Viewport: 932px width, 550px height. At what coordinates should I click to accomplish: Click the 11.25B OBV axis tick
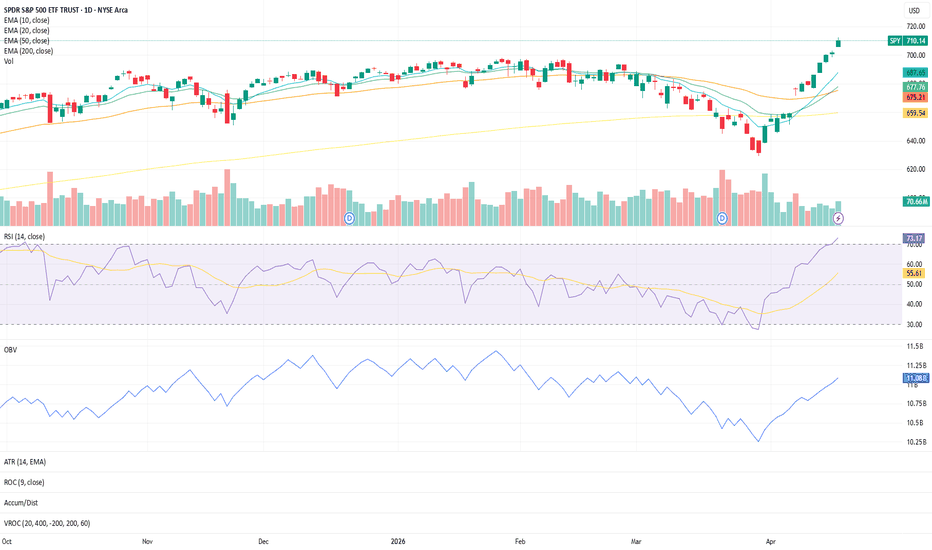click(x=916, y=366)
